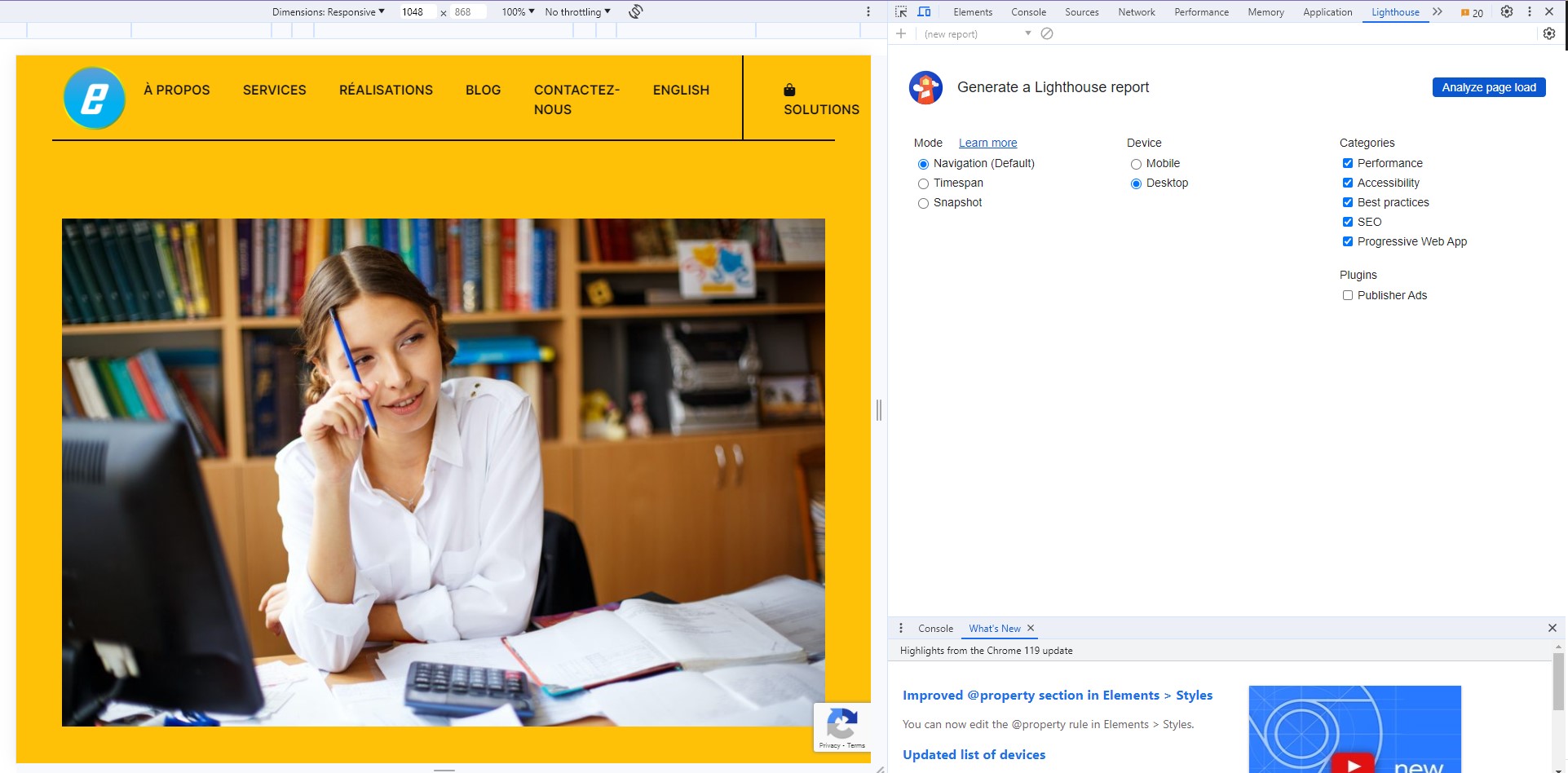Open the Dimensions: Responsive dropdown

(328, 11)
